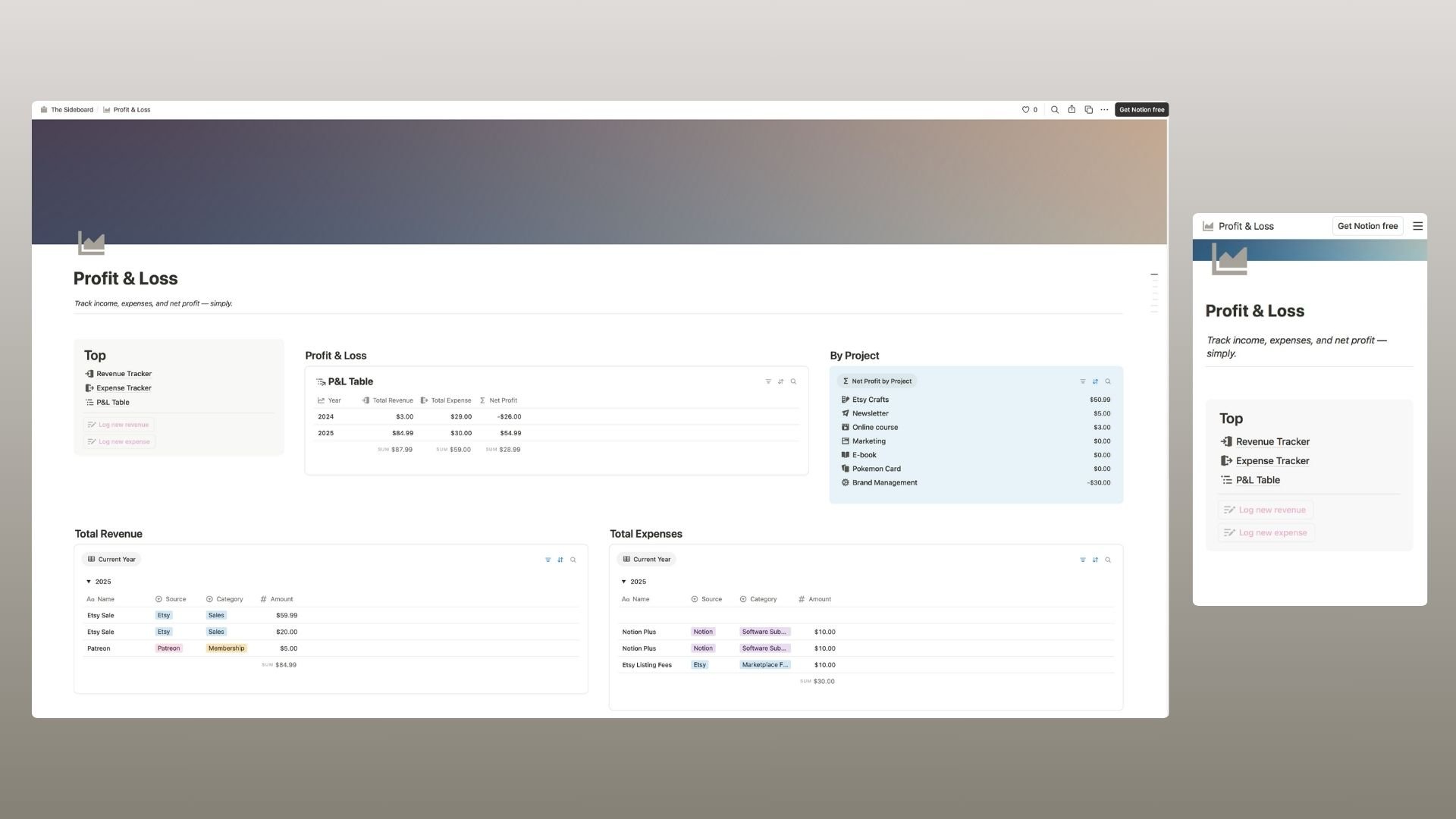
Task: Collapse the 2025 group in Total Revenue
Action: coord(89,582)
